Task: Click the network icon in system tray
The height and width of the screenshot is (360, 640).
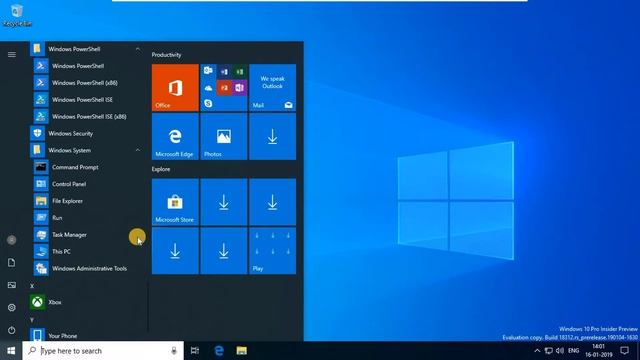Action: 549,351
